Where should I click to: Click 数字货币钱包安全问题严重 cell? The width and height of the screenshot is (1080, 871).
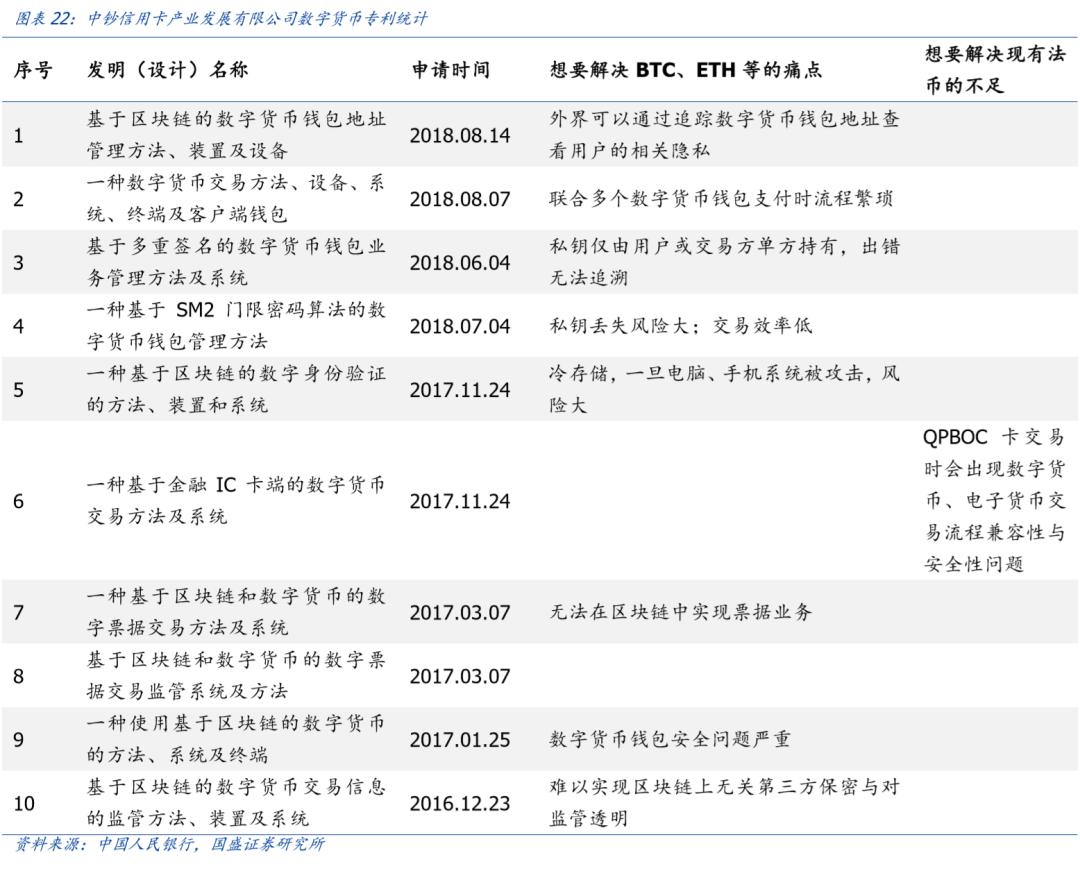[670, 736]
